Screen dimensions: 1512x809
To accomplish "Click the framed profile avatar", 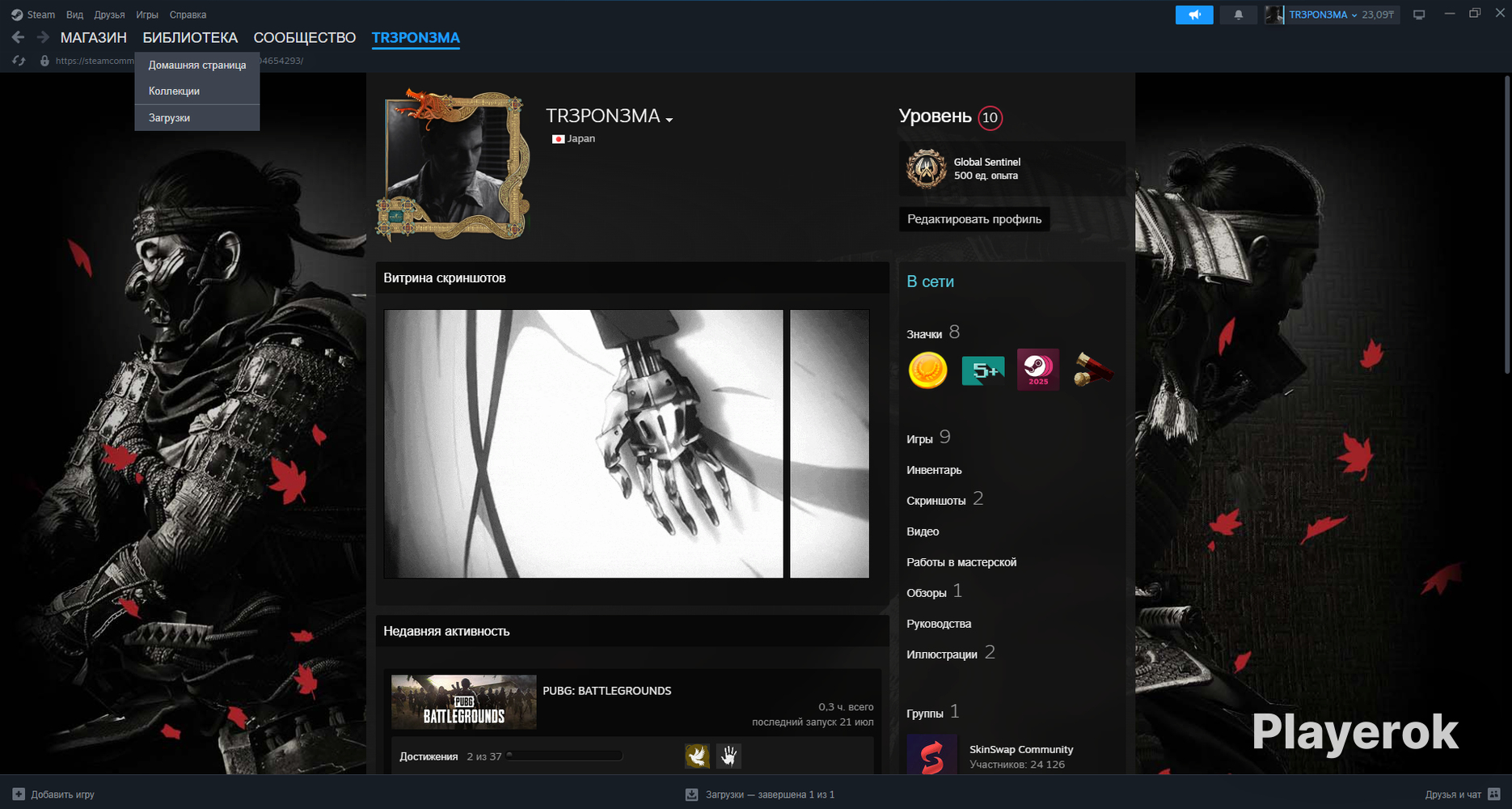I will [453, 165].
